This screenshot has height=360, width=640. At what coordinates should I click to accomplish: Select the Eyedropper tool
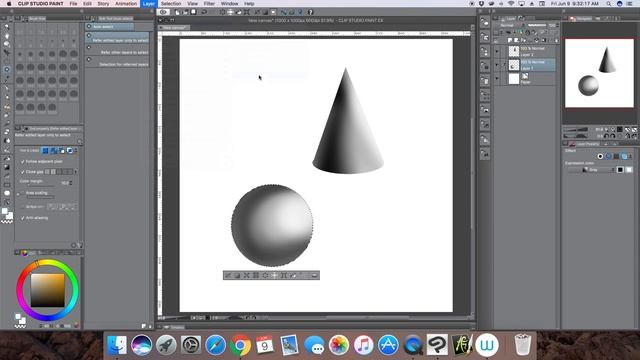pos(7,78)
